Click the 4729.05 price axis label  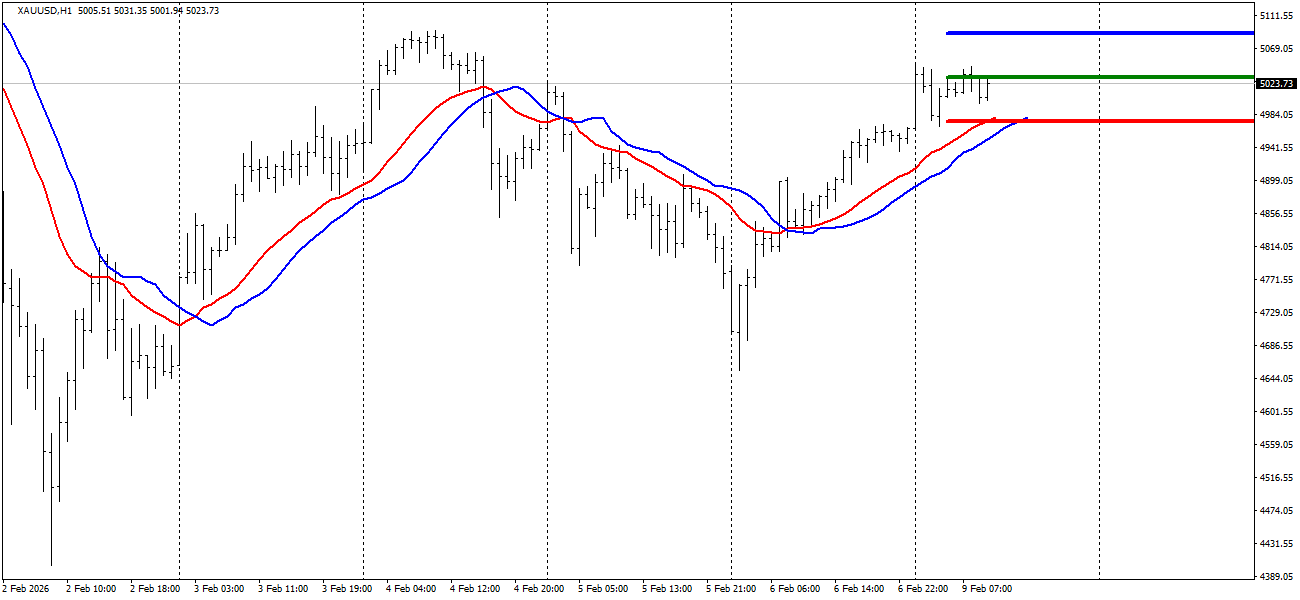click(x=1277, y=313)
